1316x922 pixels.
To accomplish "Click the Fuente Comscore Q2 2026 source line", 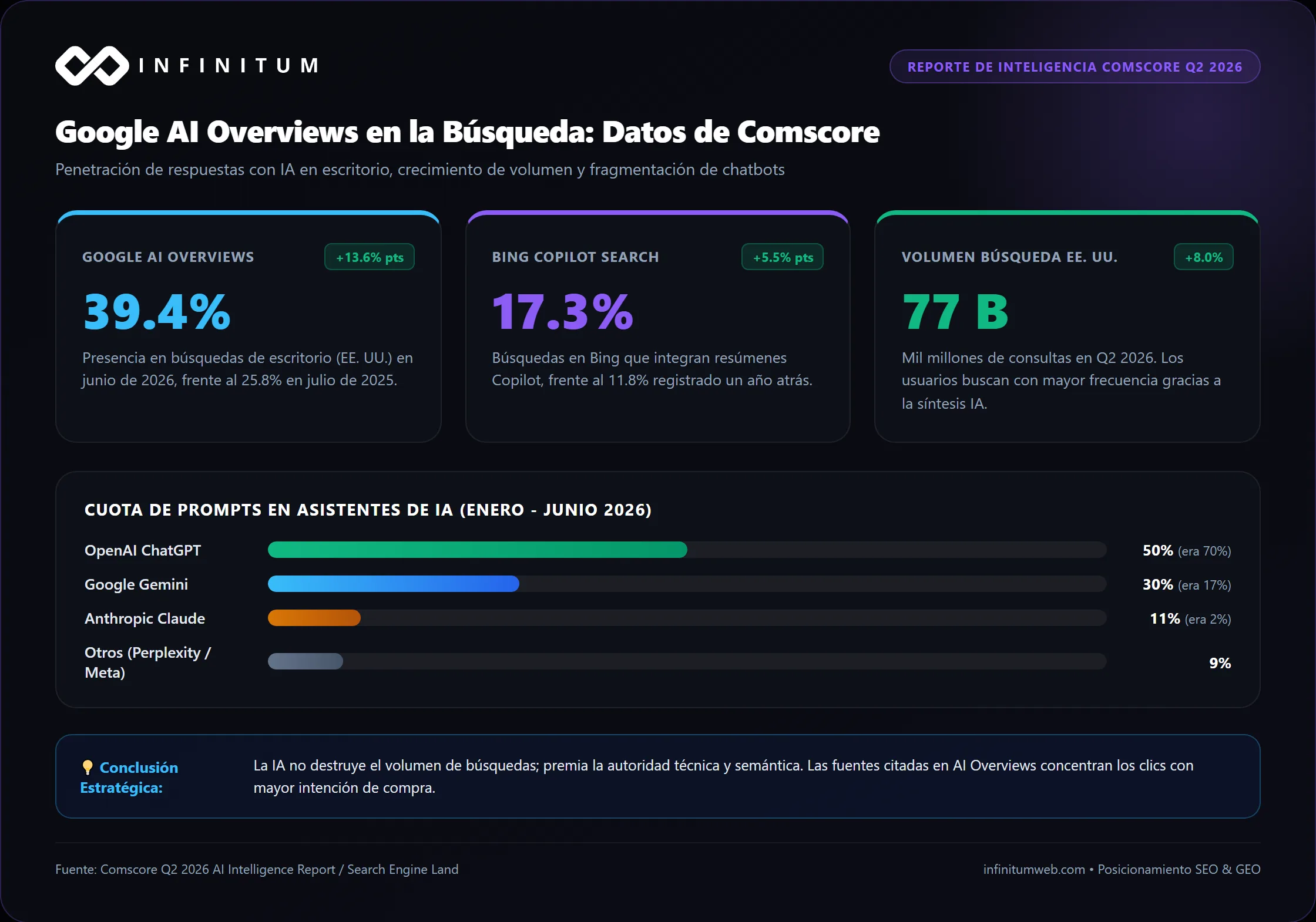I will click(257, 869).
